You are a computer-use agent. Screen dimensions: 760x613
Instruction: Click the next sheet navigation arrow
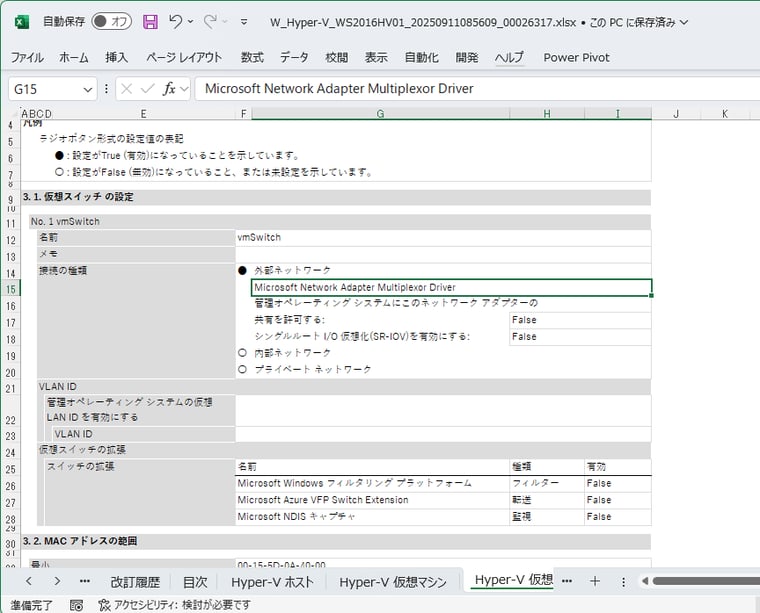pyautogui.click(x=56, y=581)
